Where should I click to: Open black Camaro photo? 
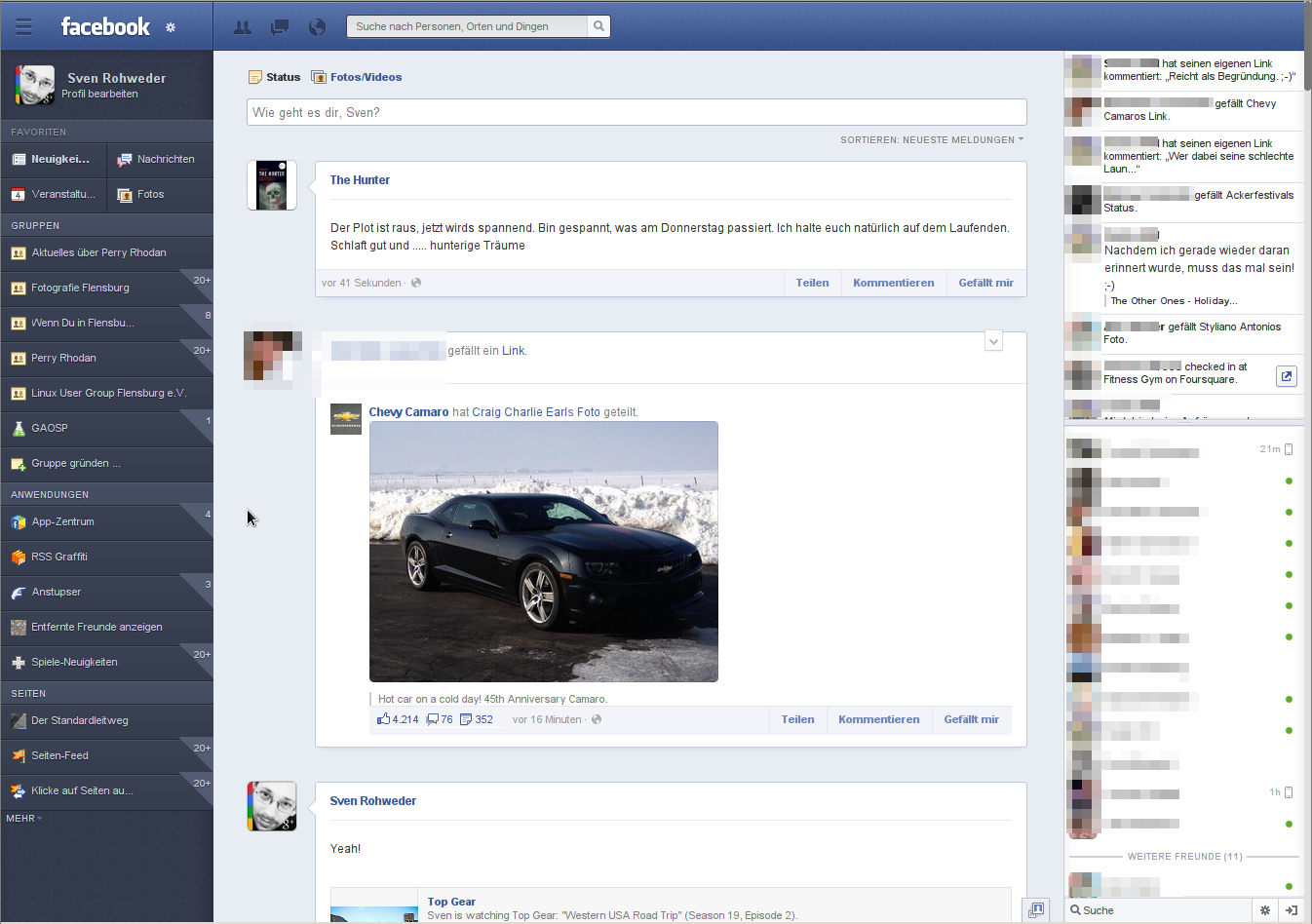pos(544,552)
